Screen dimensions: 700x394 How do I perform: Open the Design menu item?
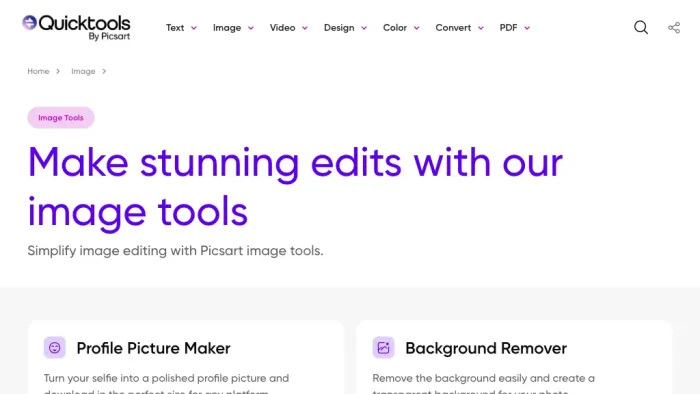click(339, 28)
